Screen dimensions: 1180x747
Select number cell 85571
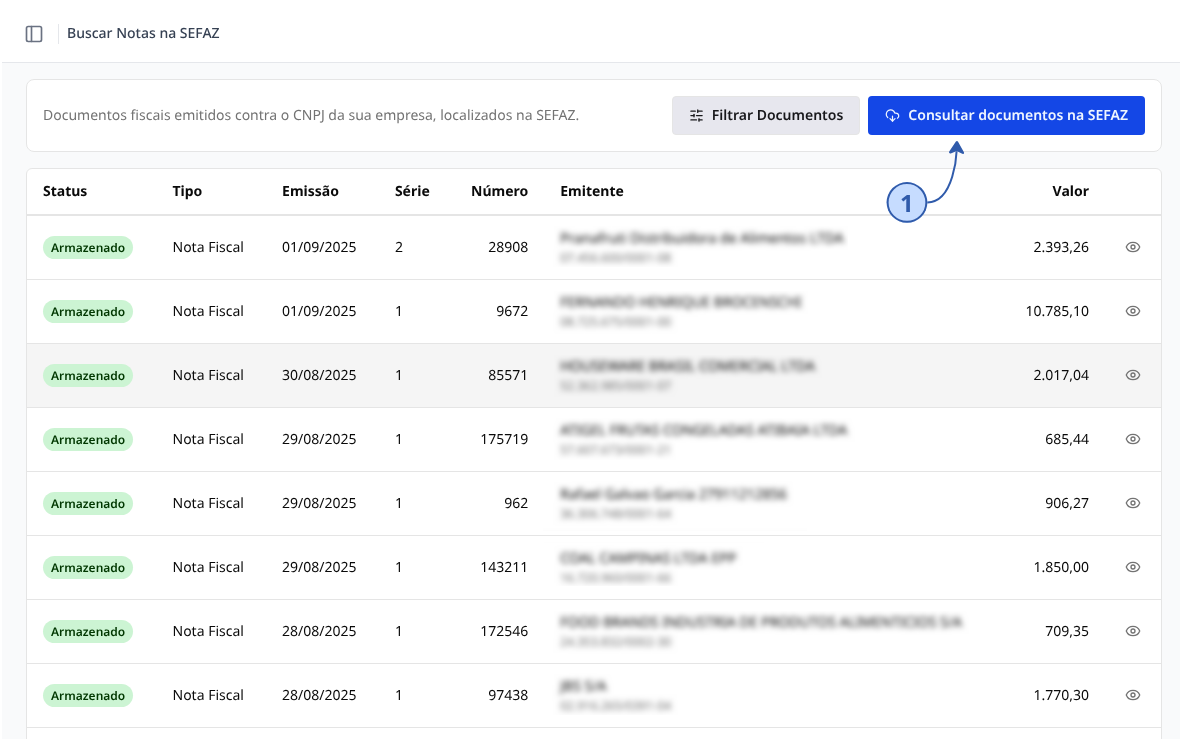point(508,375)
